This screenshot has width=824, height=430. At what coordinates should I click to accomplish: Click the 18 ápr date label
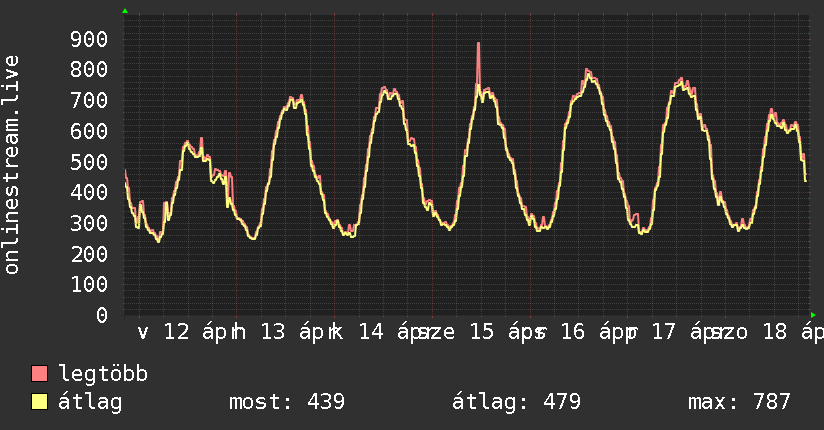[793, 332]
